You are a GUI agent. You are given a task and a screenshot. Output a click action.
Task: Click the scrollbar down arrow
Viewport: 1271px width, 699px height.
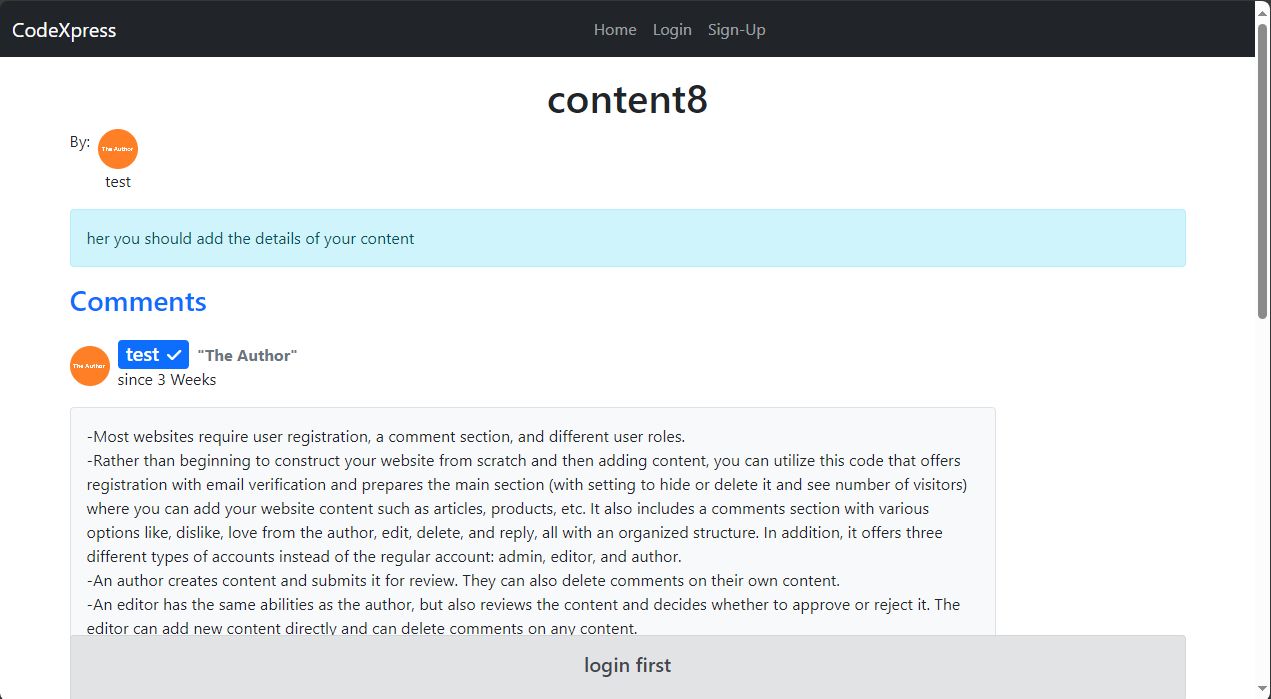coord(1263,690)
